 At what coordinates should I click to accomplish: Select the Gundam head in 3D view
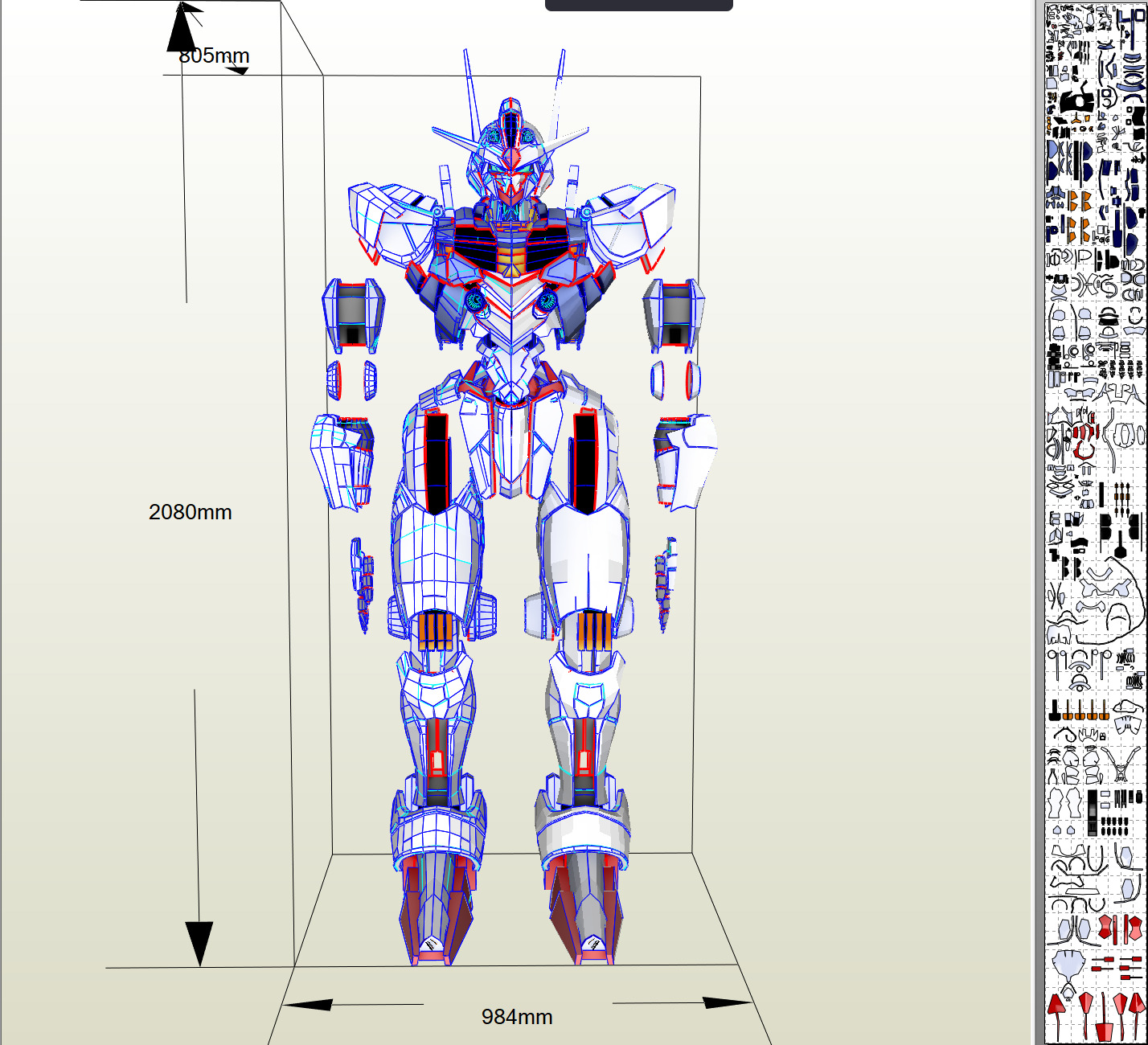click(509, 161)
